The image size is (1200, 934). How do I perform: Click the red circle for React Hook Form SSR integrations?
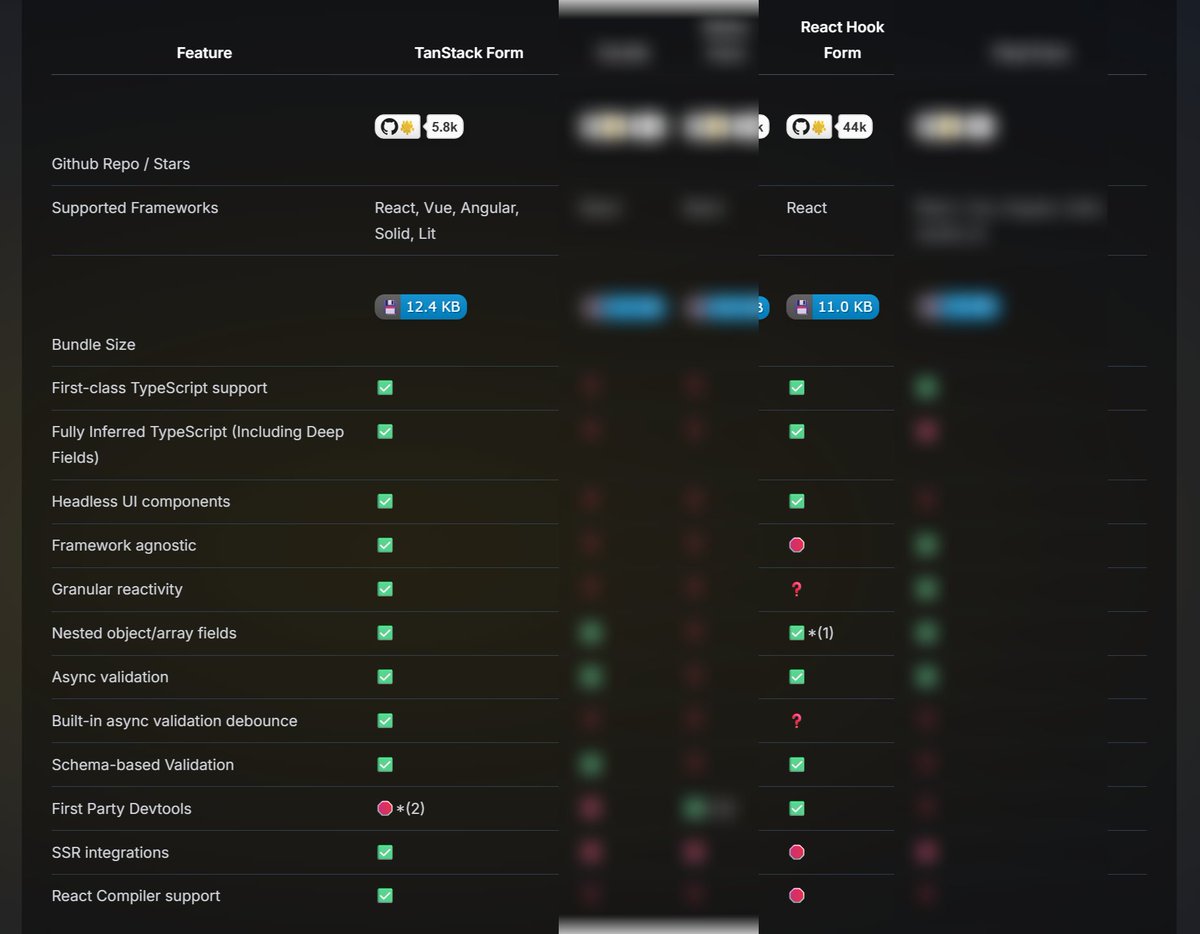click(796, 852)
